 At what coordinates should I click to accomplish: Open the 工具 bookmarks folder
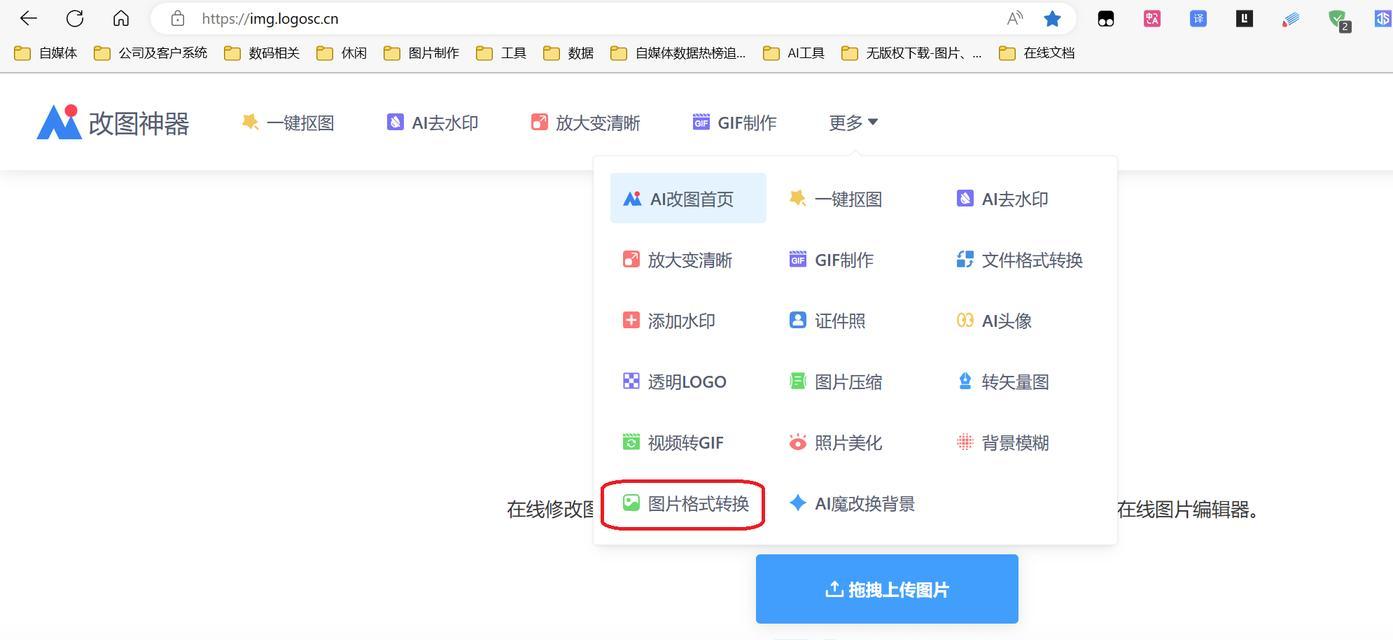click(x=501, y=53)
